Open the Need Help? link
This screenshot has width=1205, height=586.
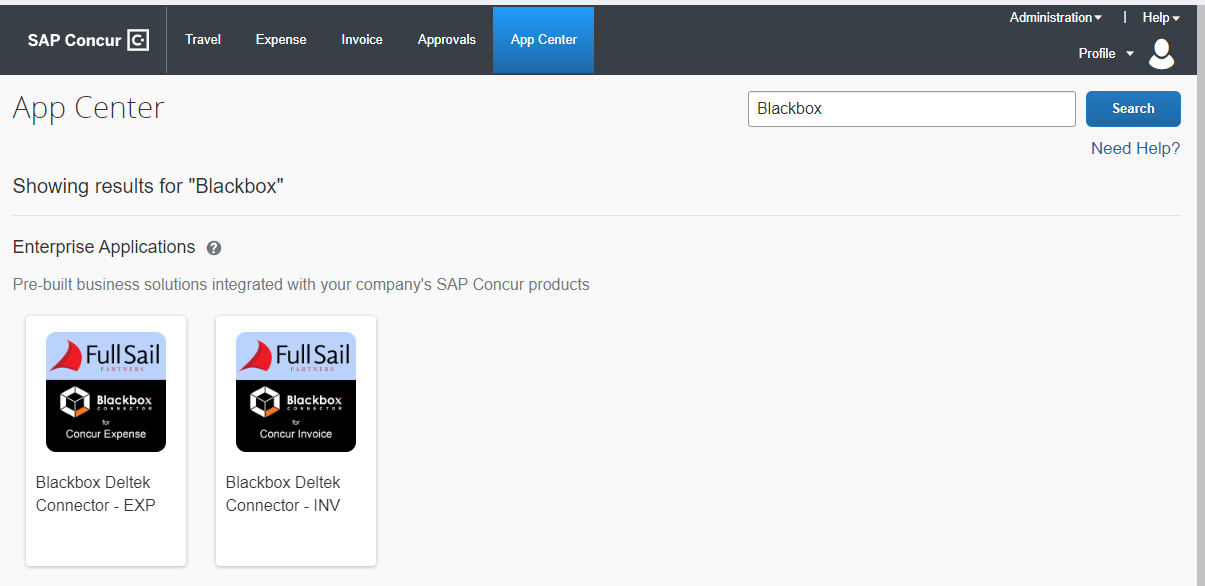pyautogui.click(x=1135, y=148)
